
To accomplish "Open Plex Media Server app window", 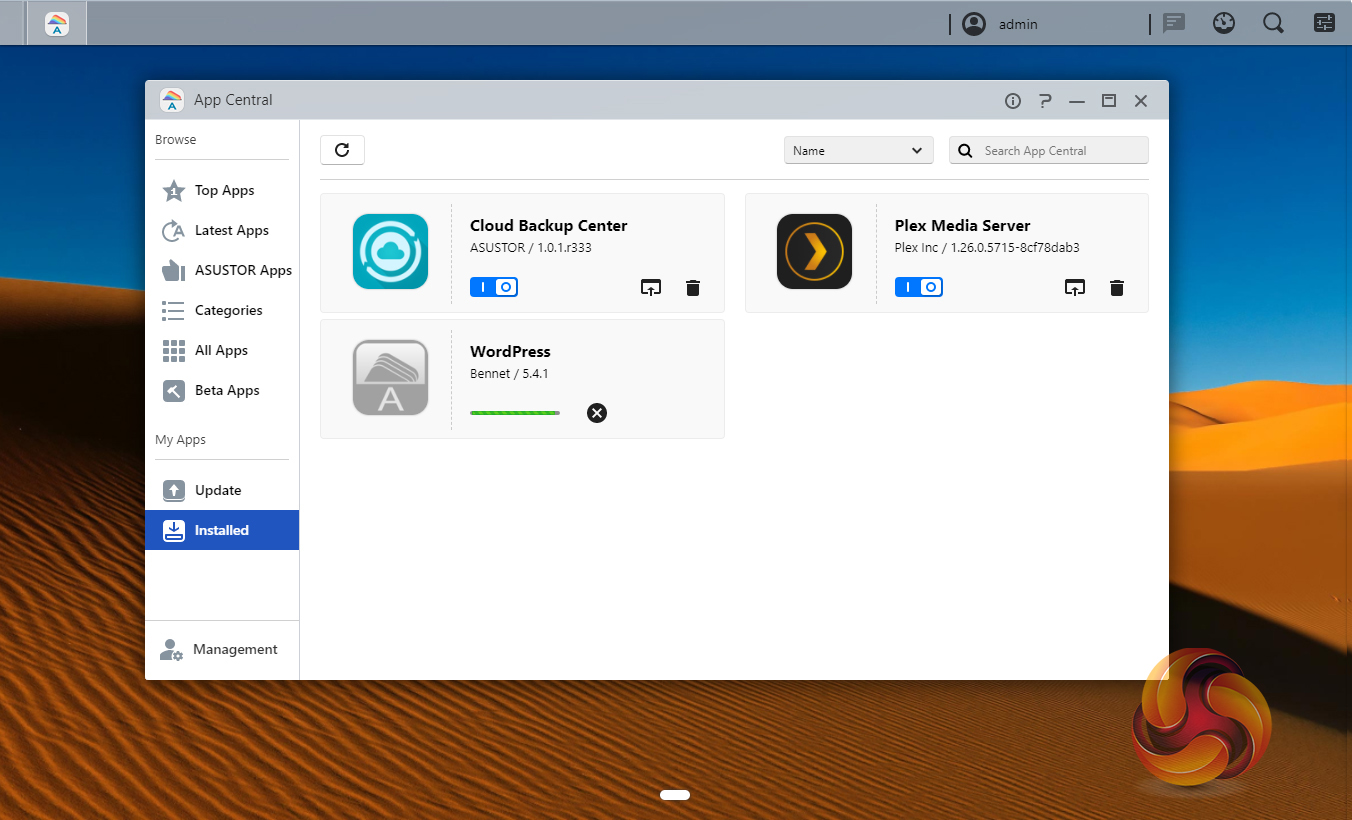I will pos(1075,288).
